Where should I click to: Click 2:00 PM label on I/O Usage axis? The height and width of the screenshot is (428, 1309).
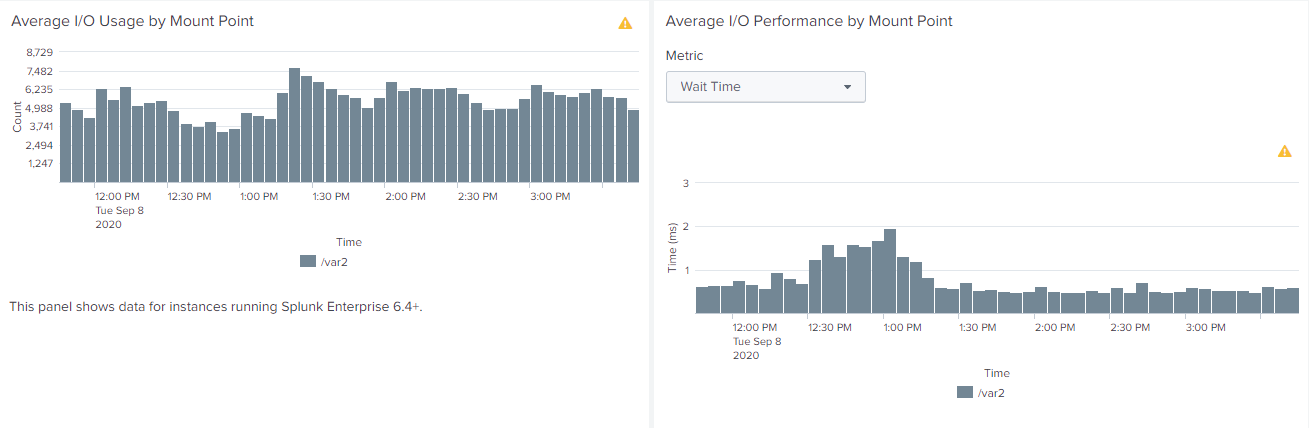[405, 197]
